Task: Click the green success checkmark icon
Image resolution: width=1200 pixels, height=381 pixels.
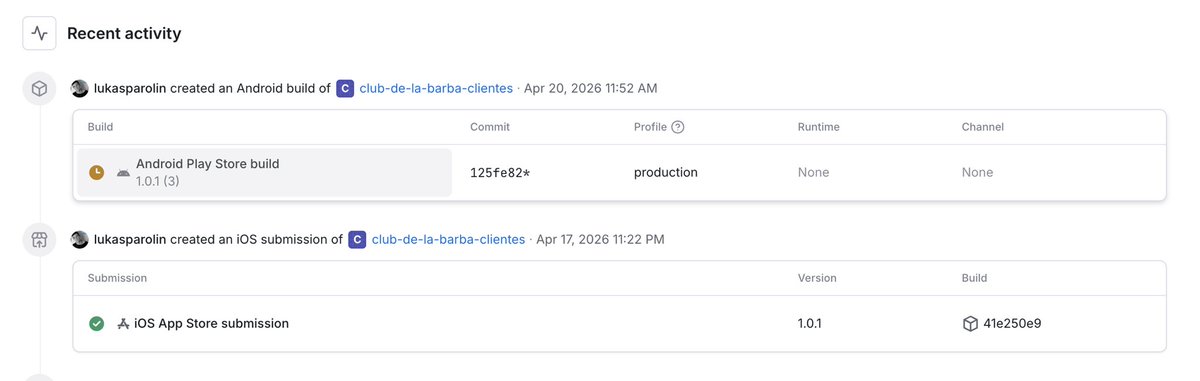Action: click(x=97, y=323)
